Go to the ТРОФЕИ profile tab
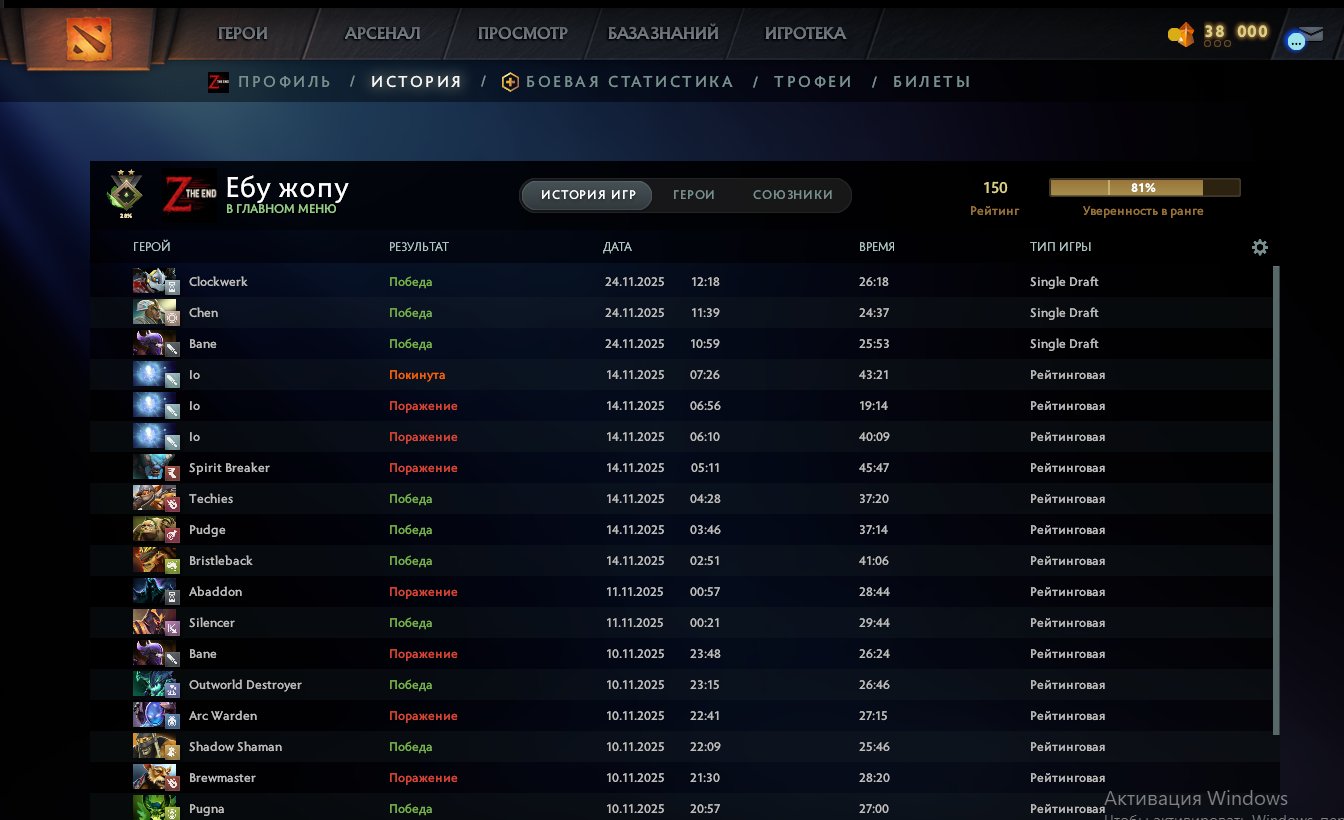Viewport: 1344px width, 820px height. (x=813, y=82)
